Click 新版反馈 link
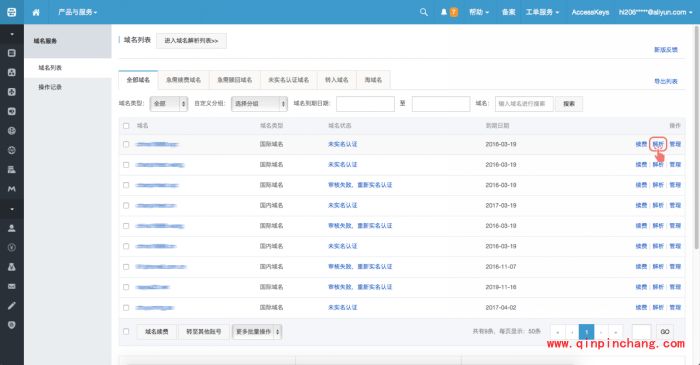The height and width of the screenshot is (365, 700). (x=666, y=50)
